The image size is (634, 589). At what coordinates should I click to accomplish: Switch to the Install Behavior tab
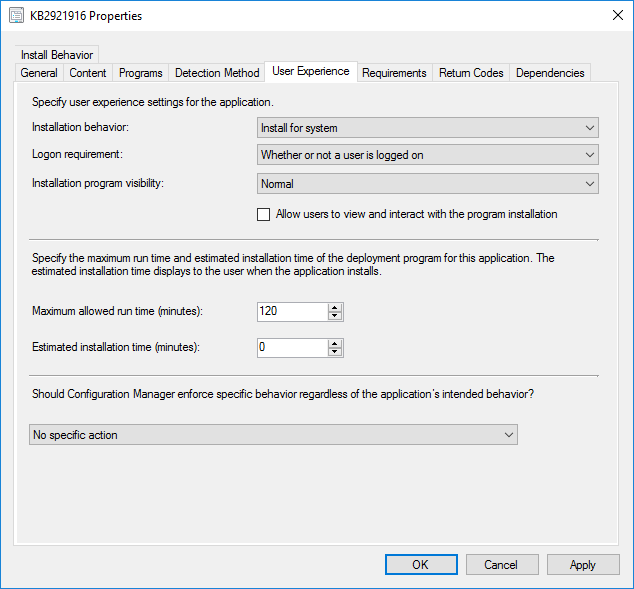click(57, 55)
